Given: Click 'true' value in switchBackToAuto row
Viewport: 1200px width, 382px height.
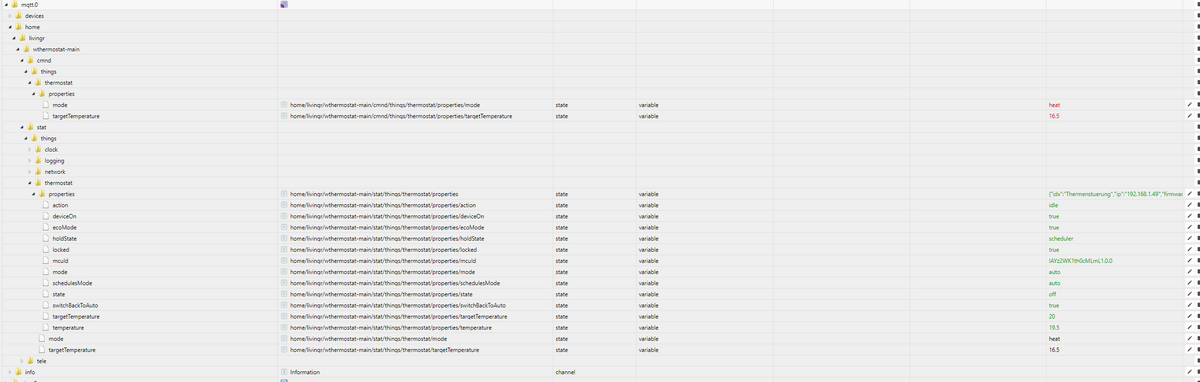Looking at the screenshot, I should tap(1054, 305).
